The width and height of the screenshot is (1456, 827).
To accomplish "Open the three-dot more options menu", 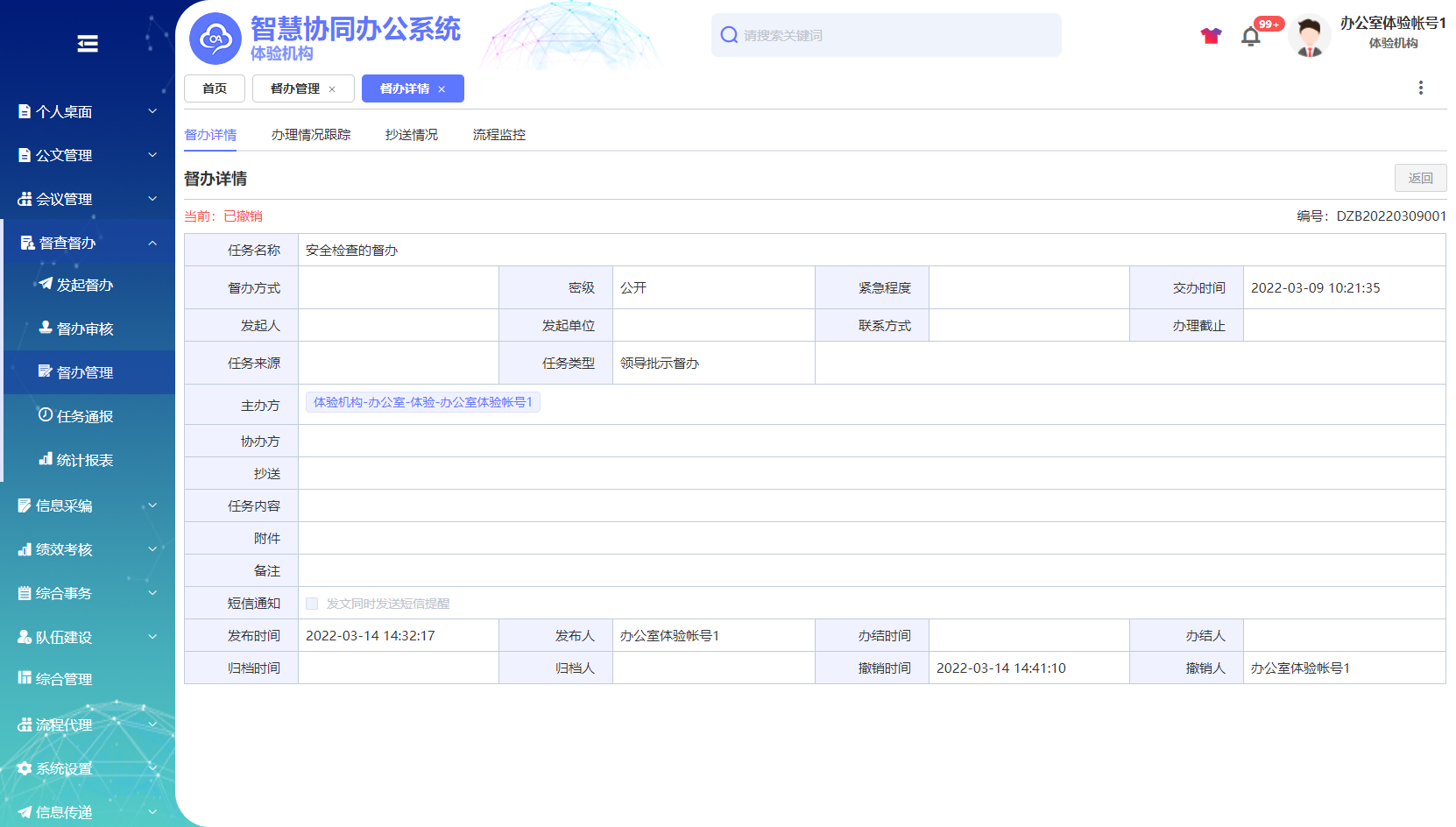I will coord(1420,88).
